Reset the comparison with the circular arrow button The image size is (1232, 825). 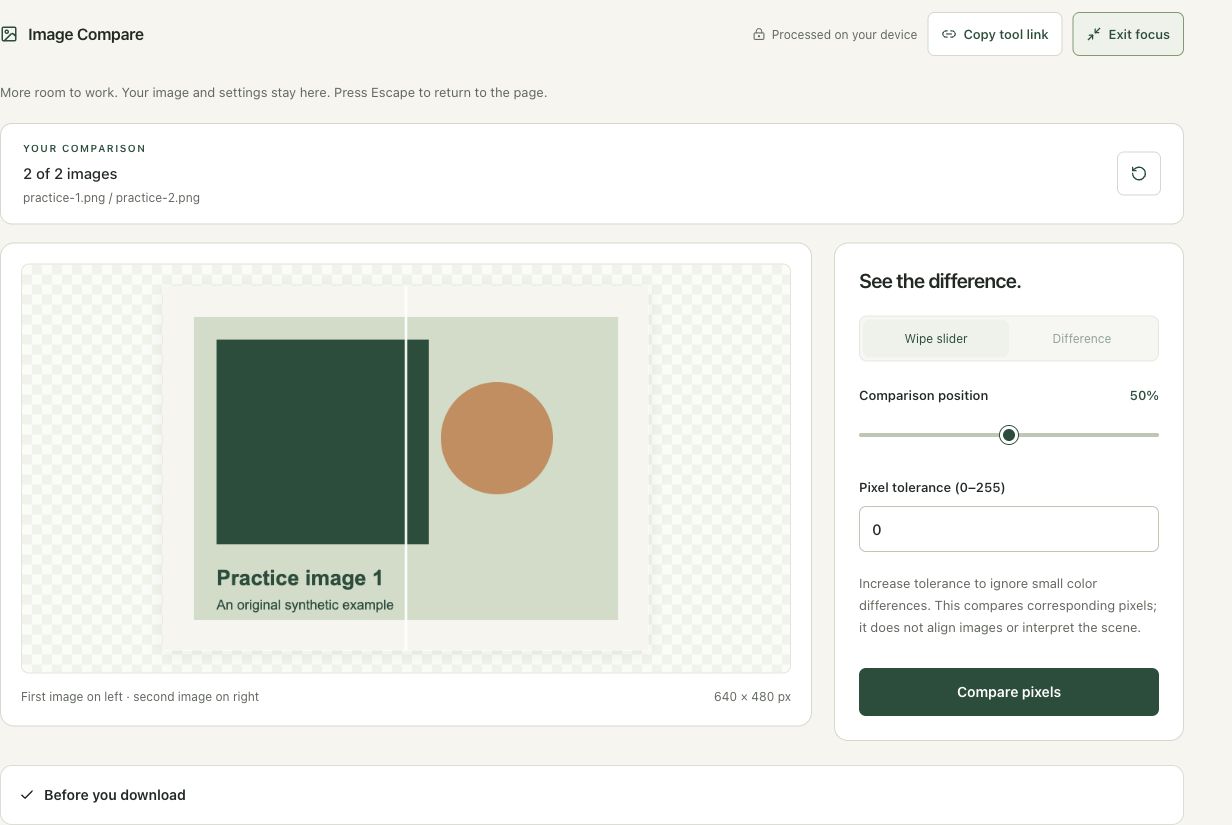tap(1139, 174)
